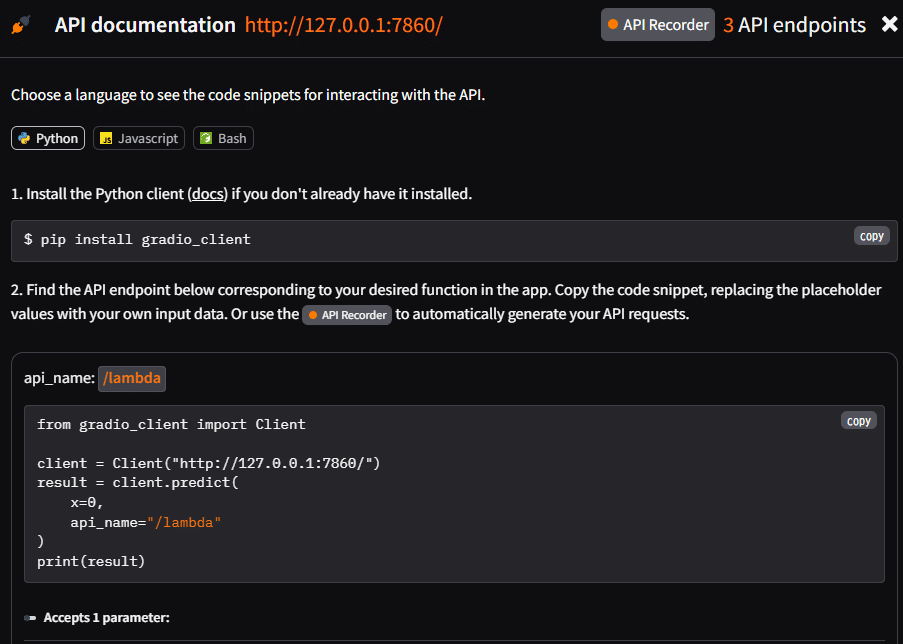Click the /lambda api_name badge
Image resolution: width=903 pixels, height=644 pixels.
point(132,378)
